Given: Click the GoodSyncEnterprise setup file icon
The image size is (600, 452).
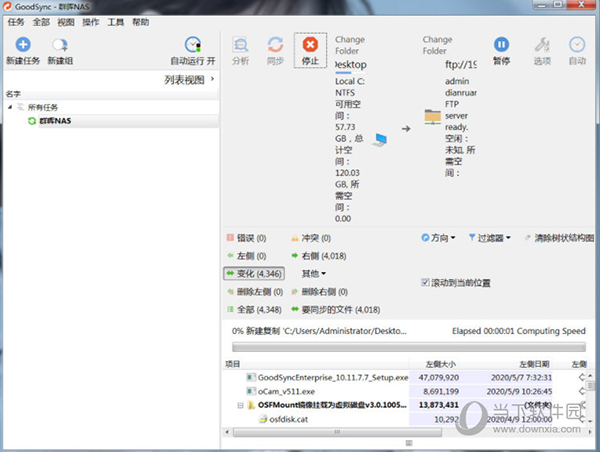Looking at the screenshot, I should 251,377.
